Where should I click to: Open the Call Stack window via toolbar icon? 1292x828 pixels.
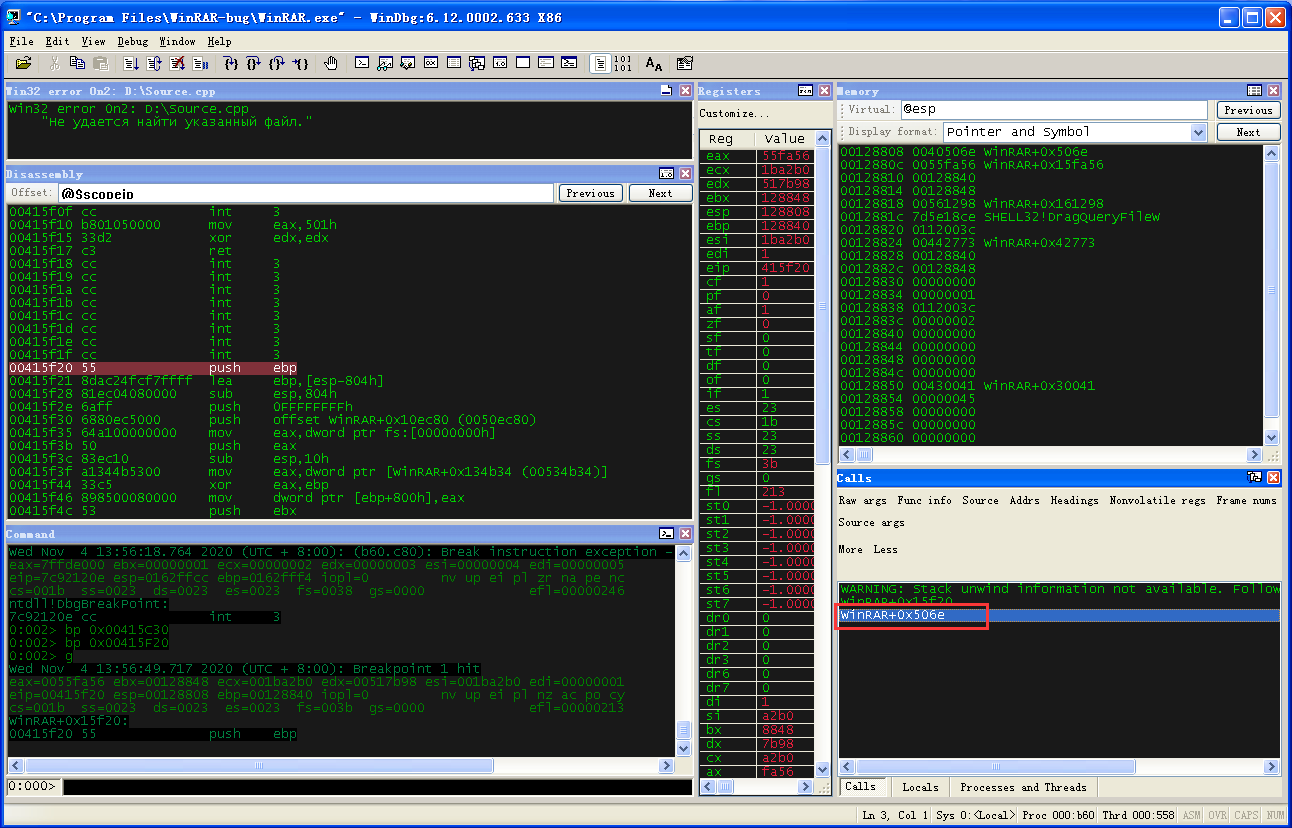click(476, 63)
